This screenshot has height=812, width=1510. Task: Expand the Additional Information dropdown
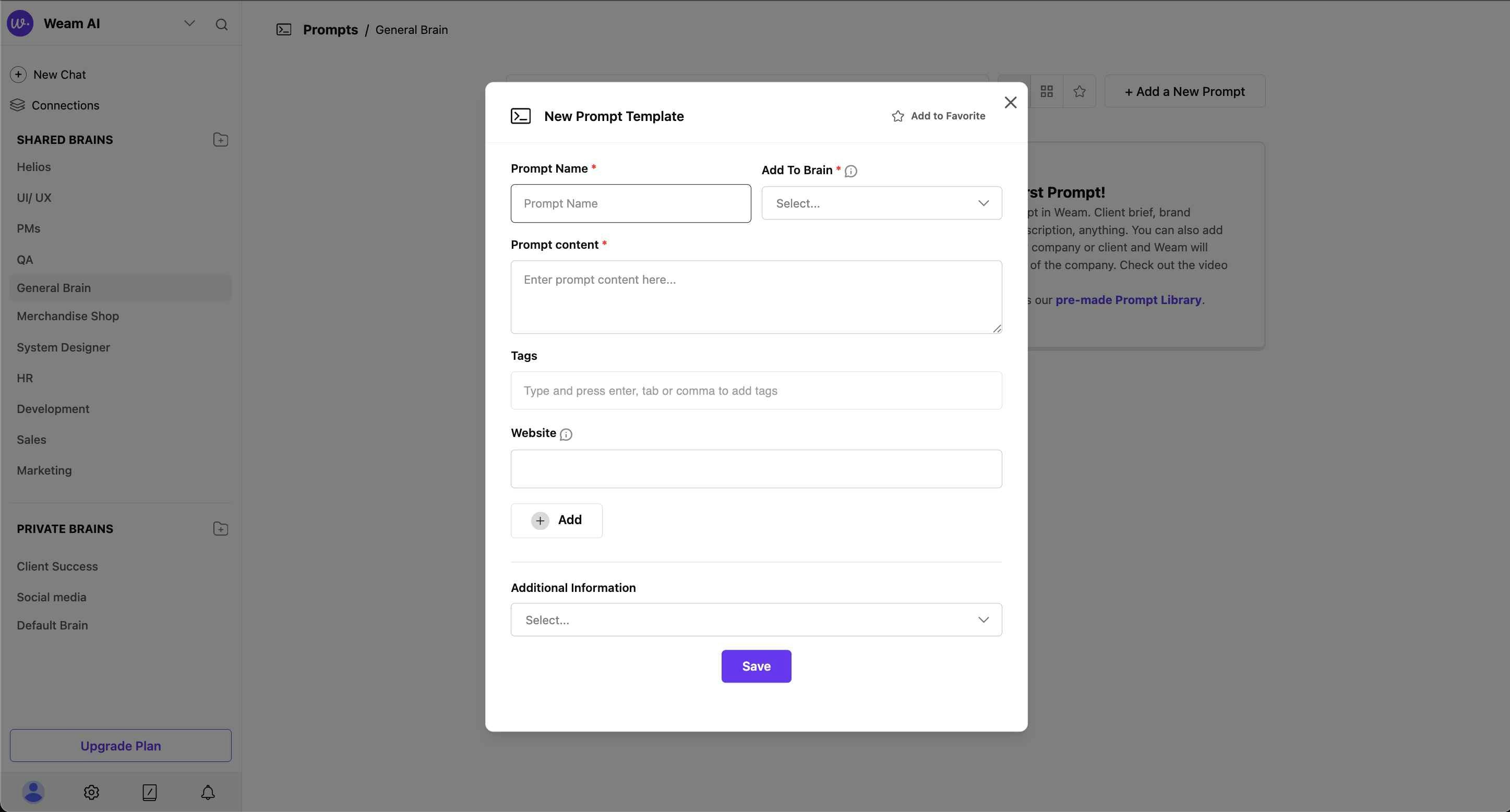coord(756,620)
